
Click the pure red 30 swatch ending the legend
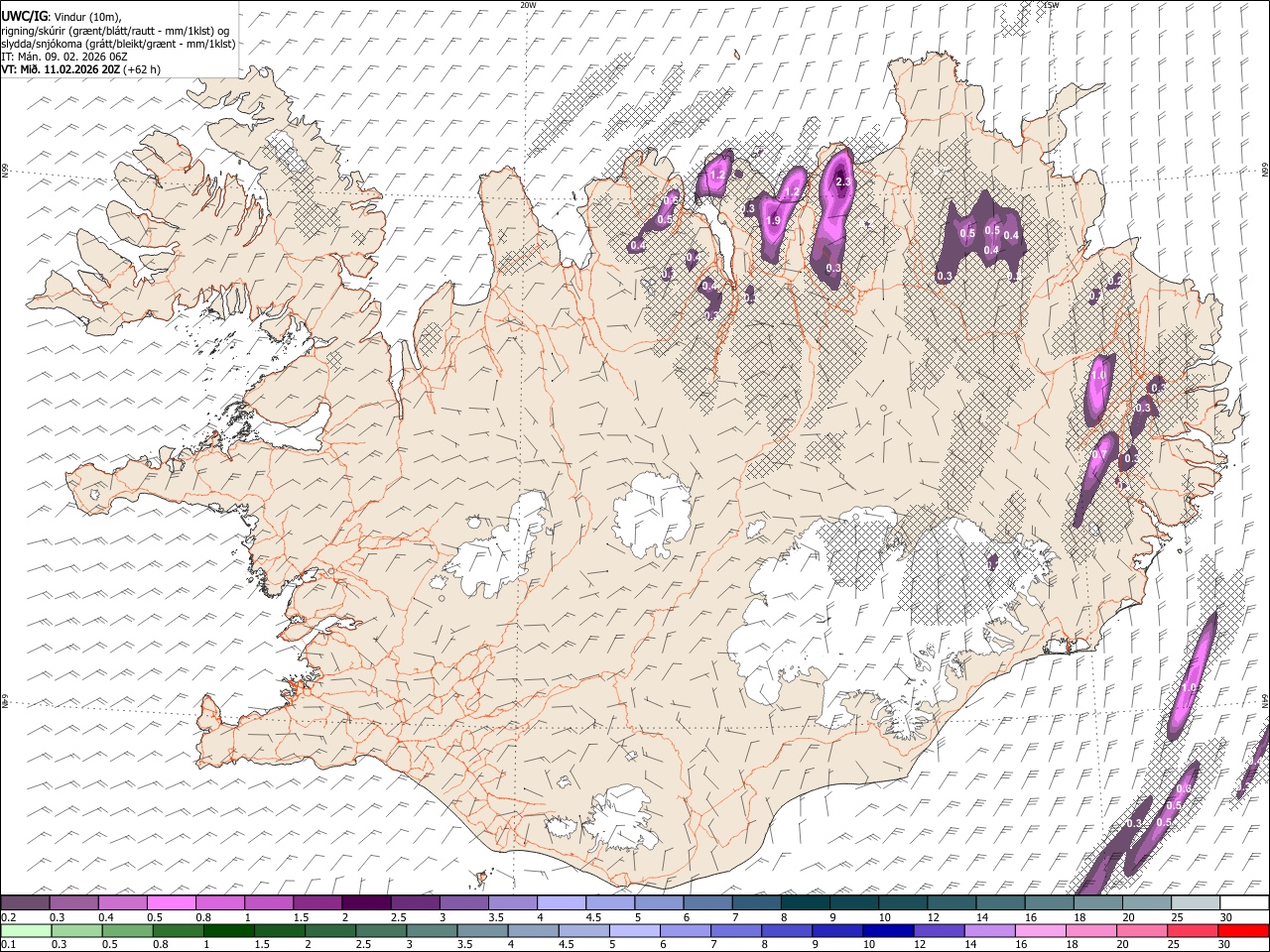(x=1243, y=930)
